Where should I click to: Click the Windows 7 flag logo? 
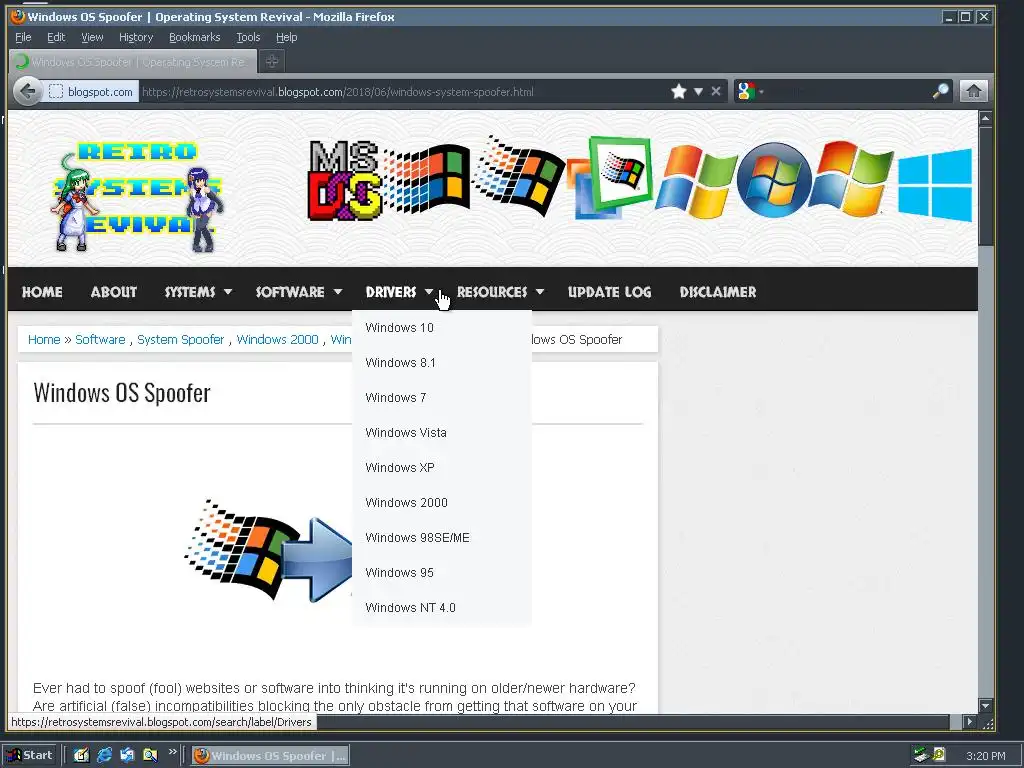tap(851, 178)
